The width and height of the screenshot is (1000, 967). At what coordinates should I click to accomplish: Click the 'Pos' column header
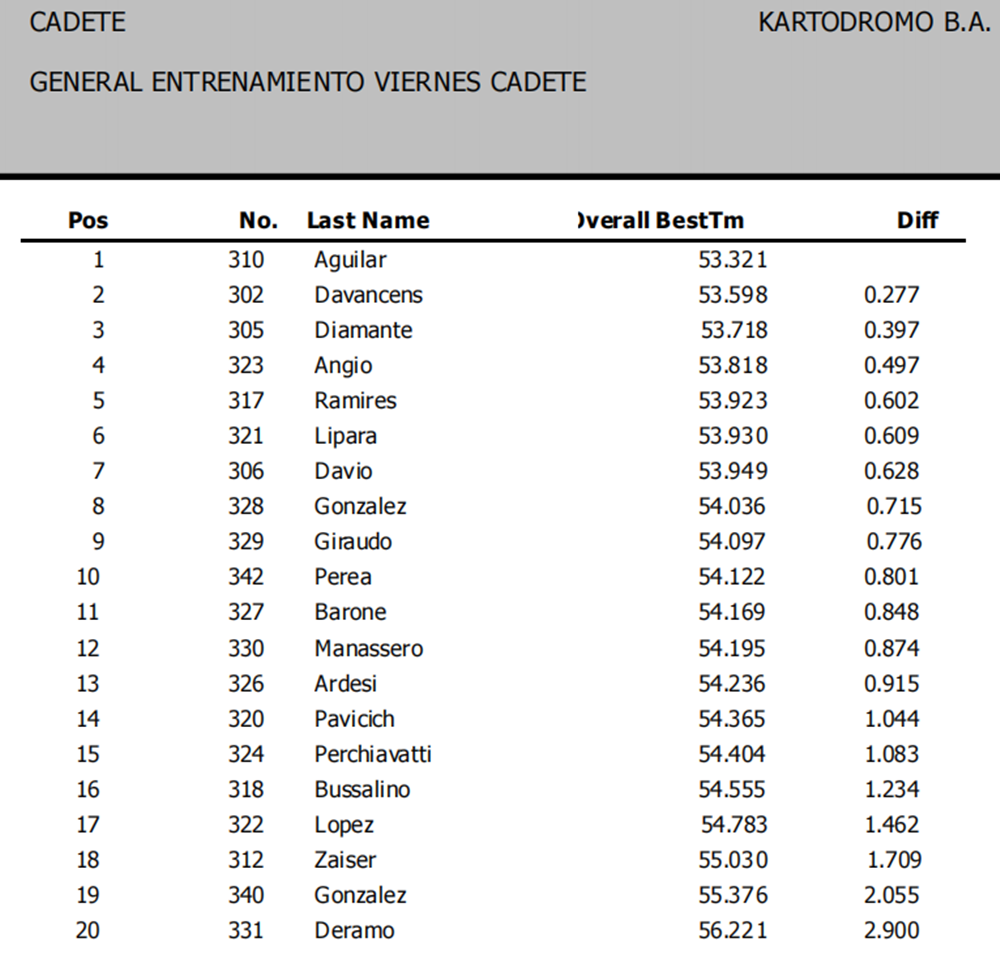[x=88, y=221]
